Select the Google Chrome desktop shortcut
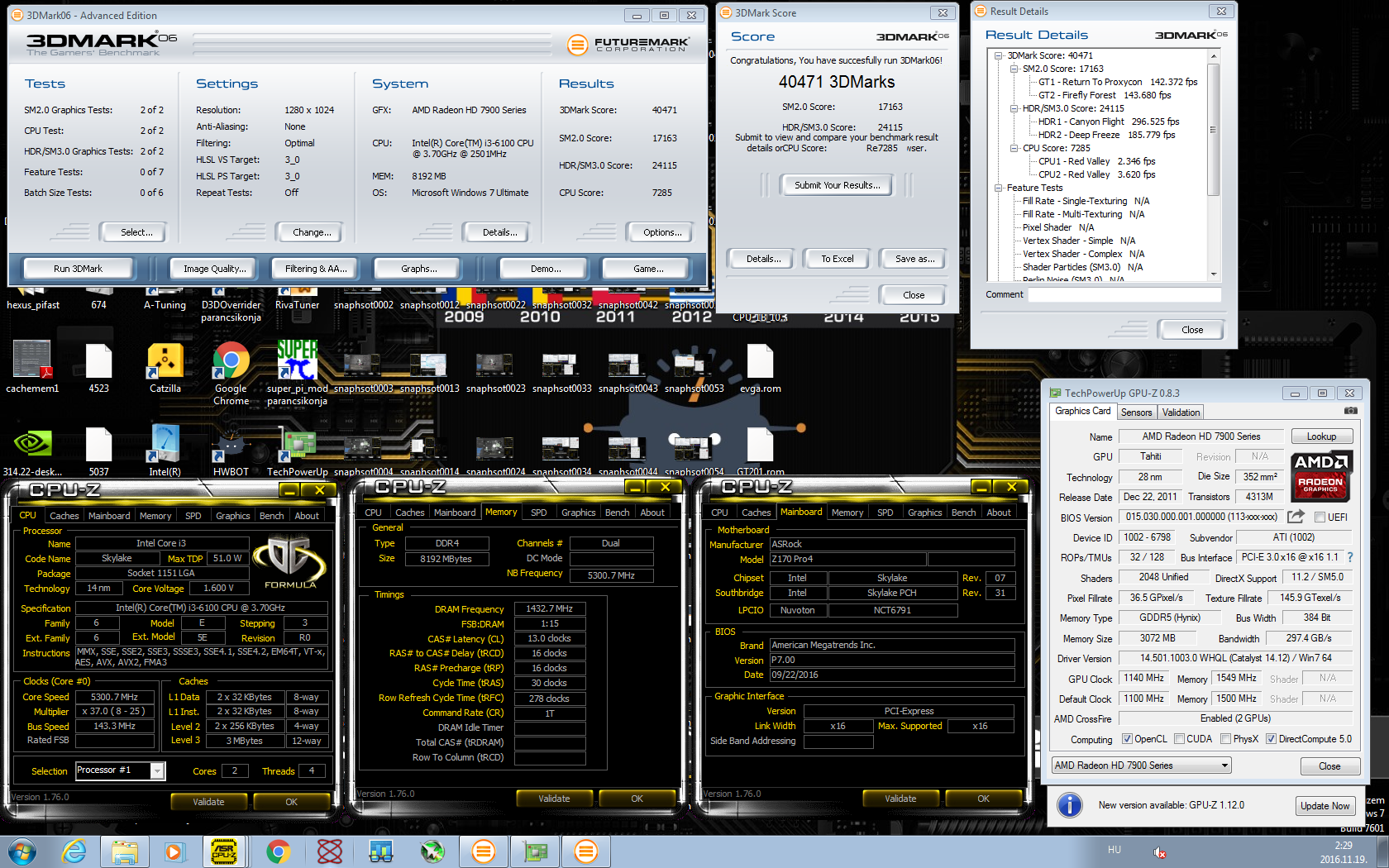The width and height of the screenshot is (1389, 868). tap(231, 374)
